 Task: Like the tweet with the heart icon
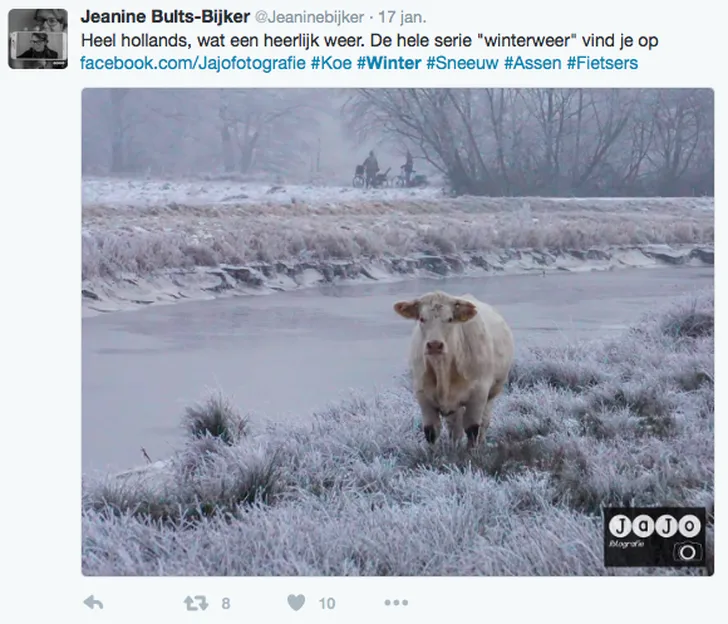(296, 603)
